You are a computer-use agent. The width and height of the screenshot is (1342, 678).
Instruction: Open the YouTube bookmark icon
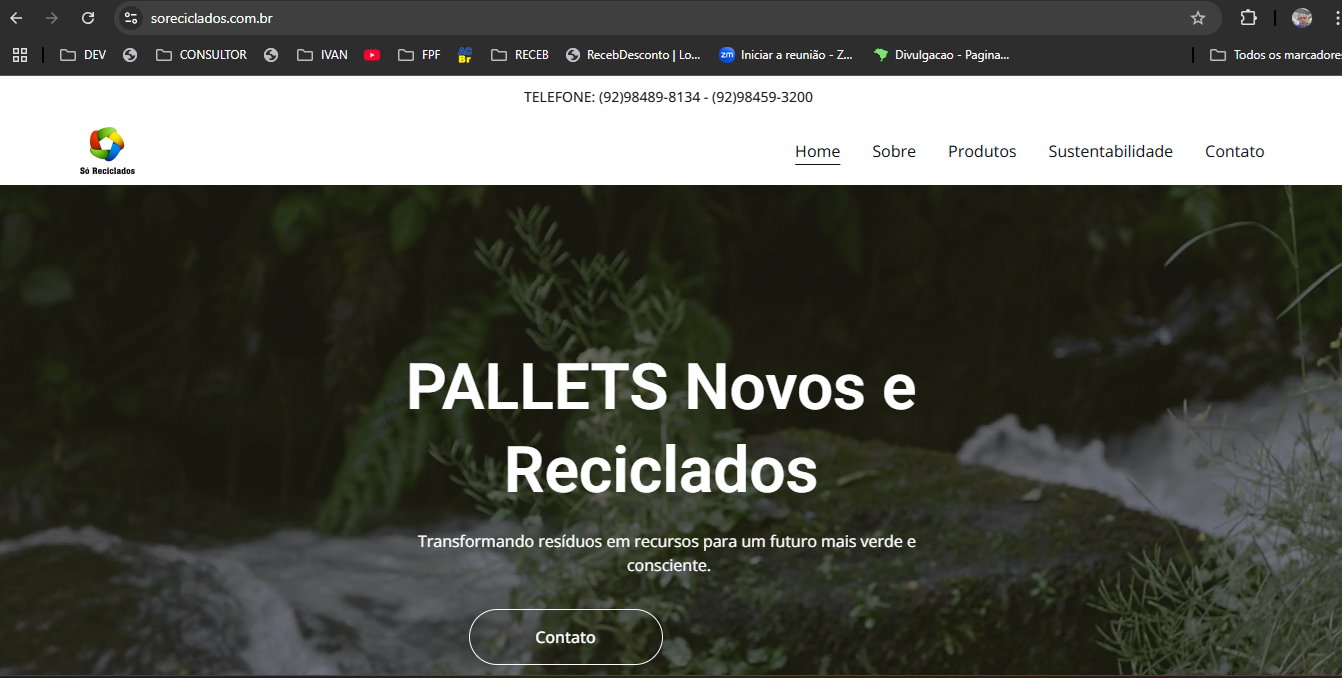tap(372, 55)
